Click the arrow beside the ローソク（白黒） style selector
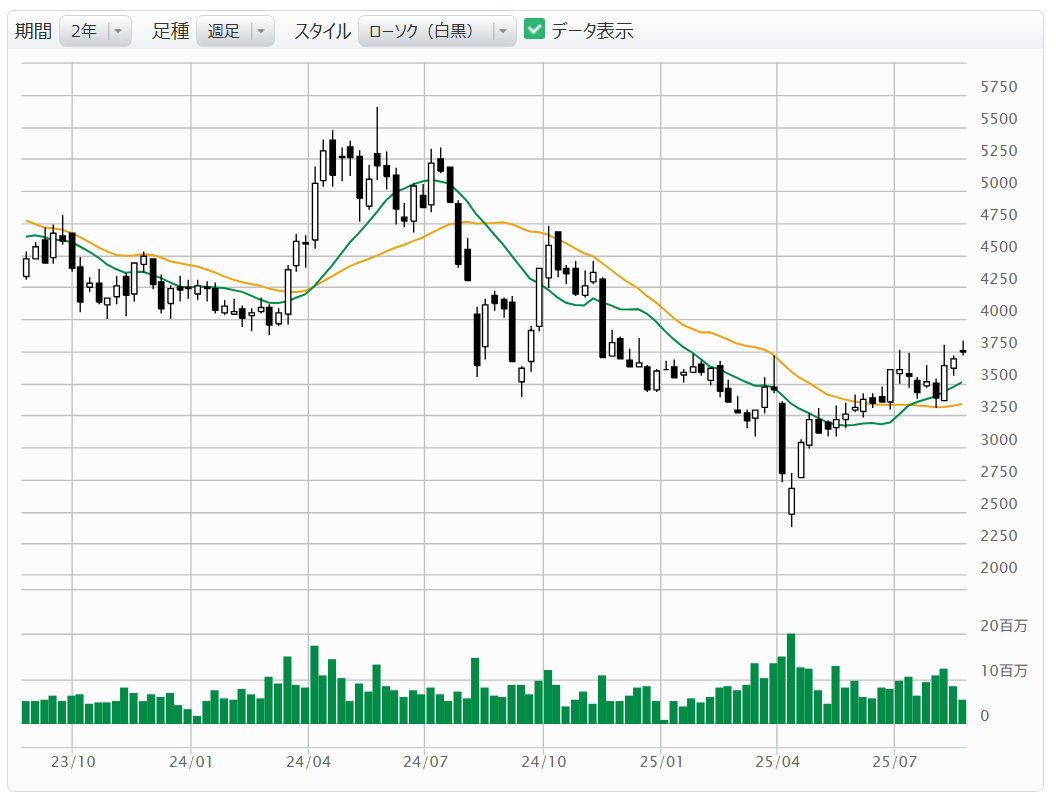The height and width of the screenshot is (802, 1056). (x=503, y=31)
